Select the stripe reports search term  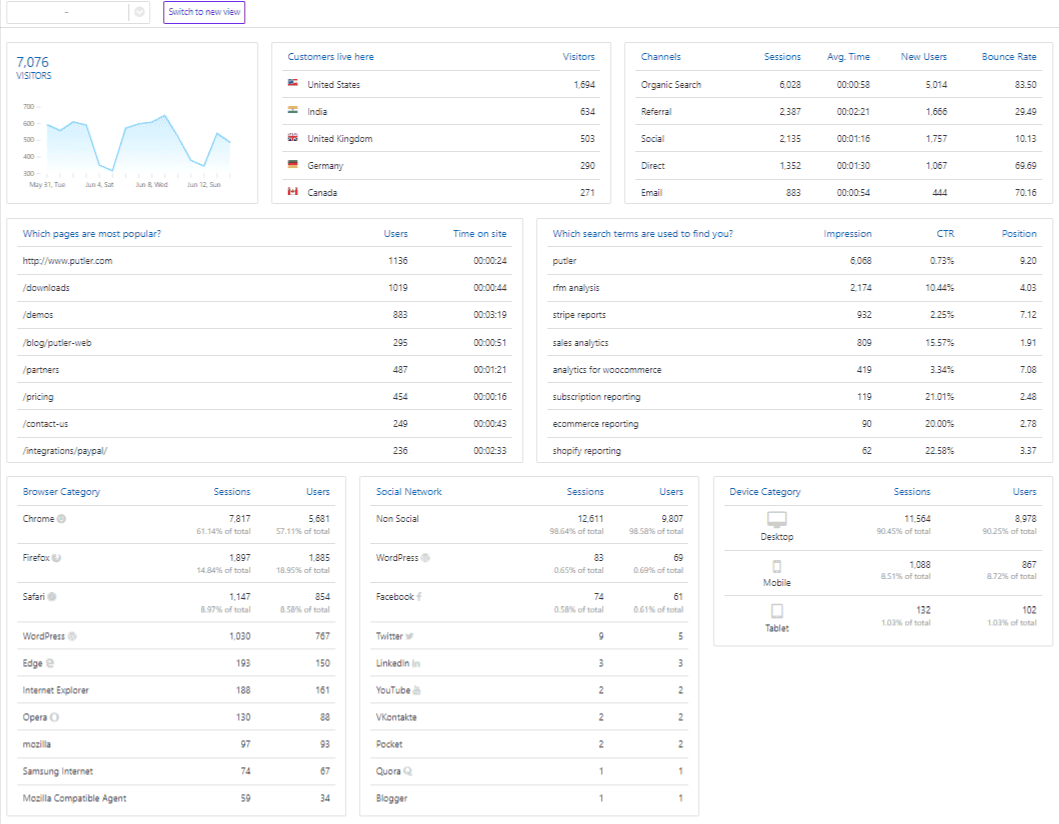794,315
